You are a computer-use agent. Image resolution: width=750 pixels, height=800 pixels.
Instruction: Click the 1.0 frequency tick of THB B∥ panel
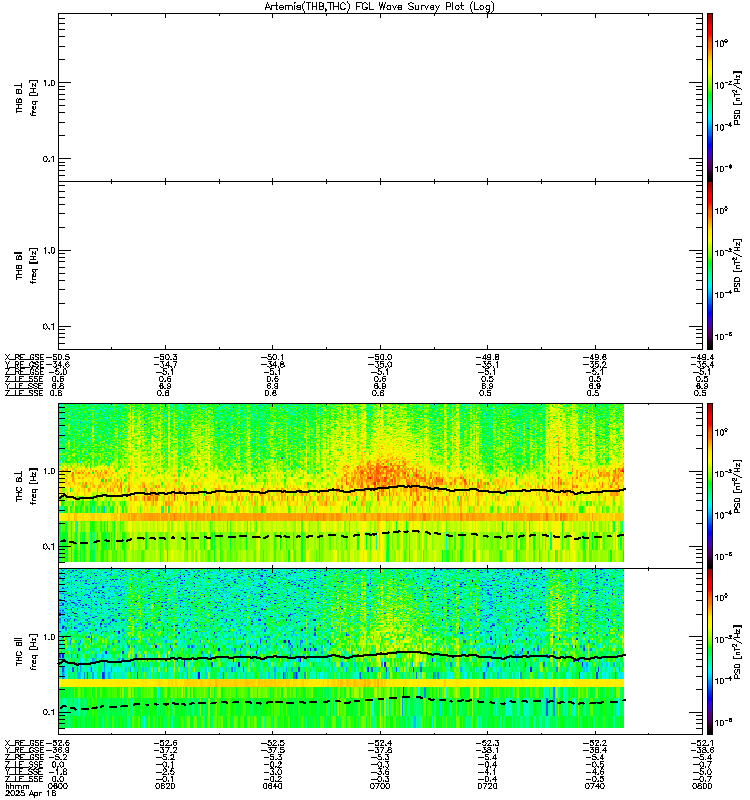(x=49, y=251)
